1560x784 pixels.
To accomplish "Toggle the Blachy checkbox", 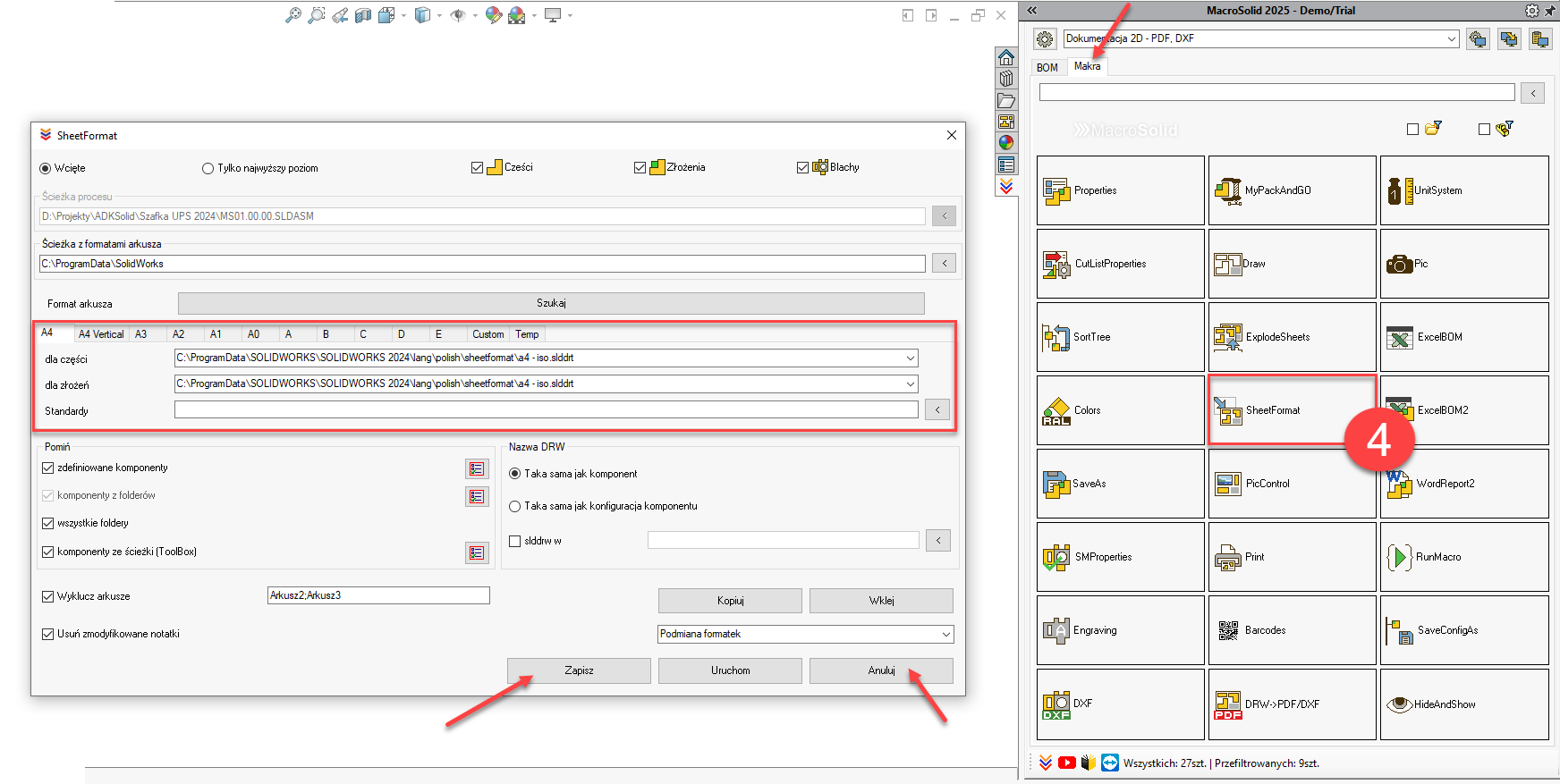I will coord(802,167).
